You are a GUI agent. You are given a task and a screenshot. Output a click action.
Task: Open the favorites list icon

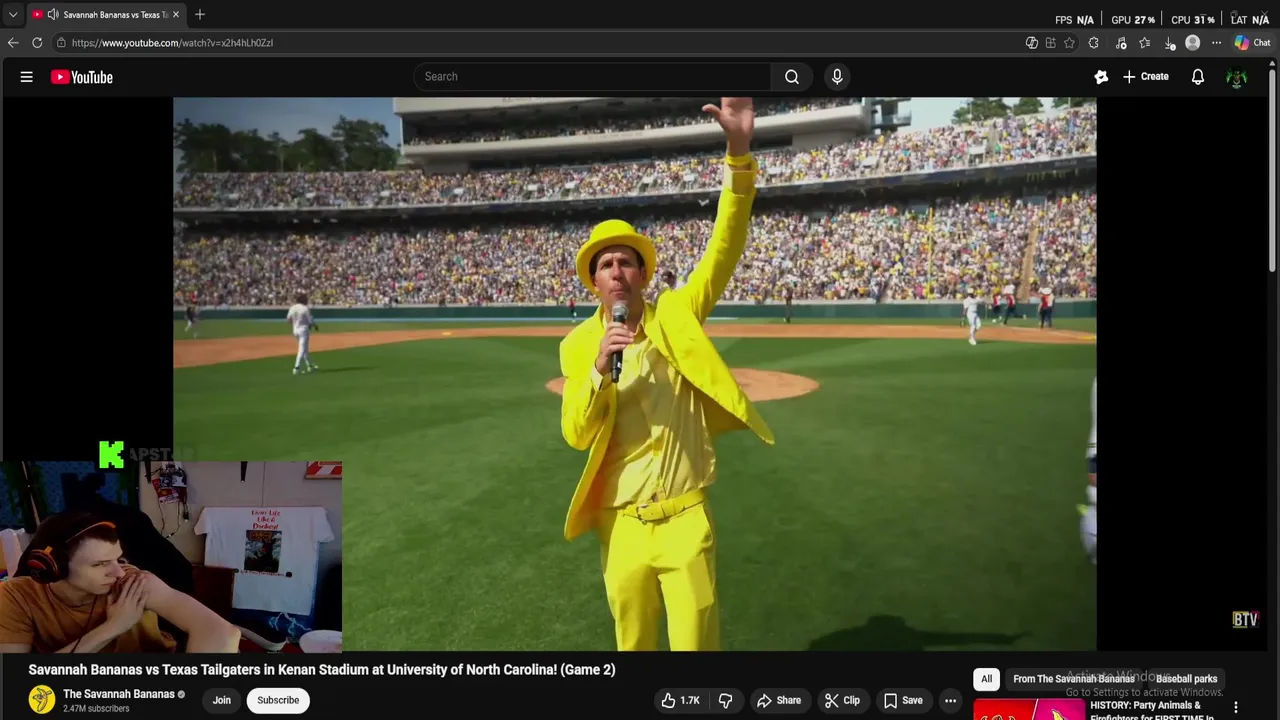1145,43
